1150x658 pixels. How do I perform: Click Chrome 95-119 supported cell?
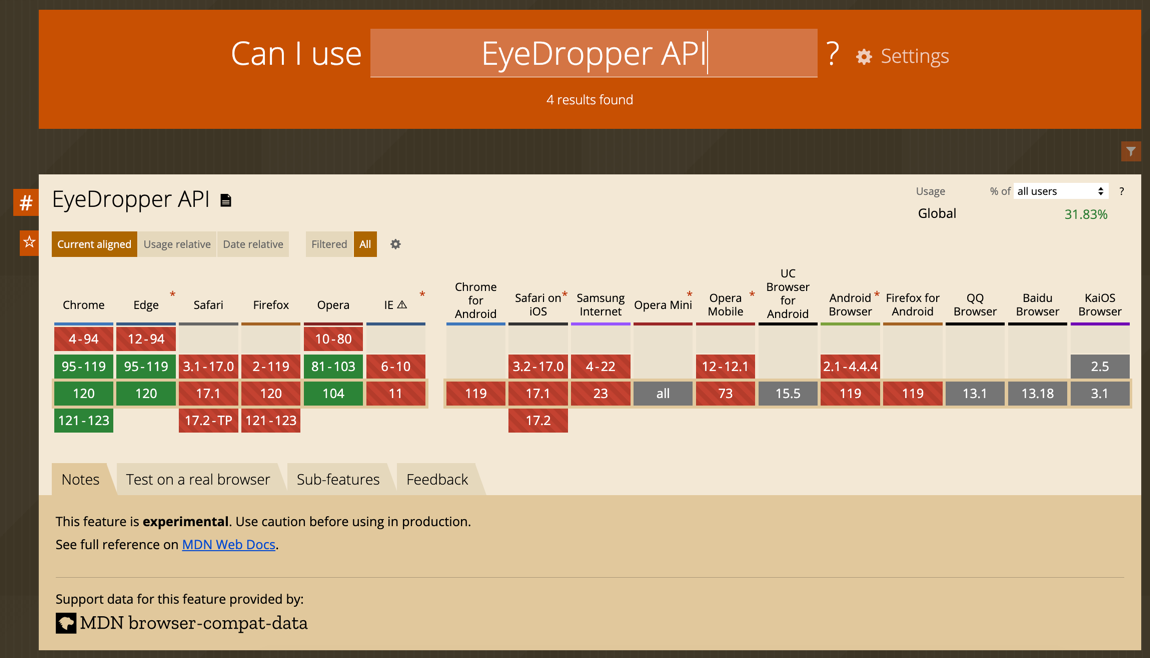pos(84,366)
